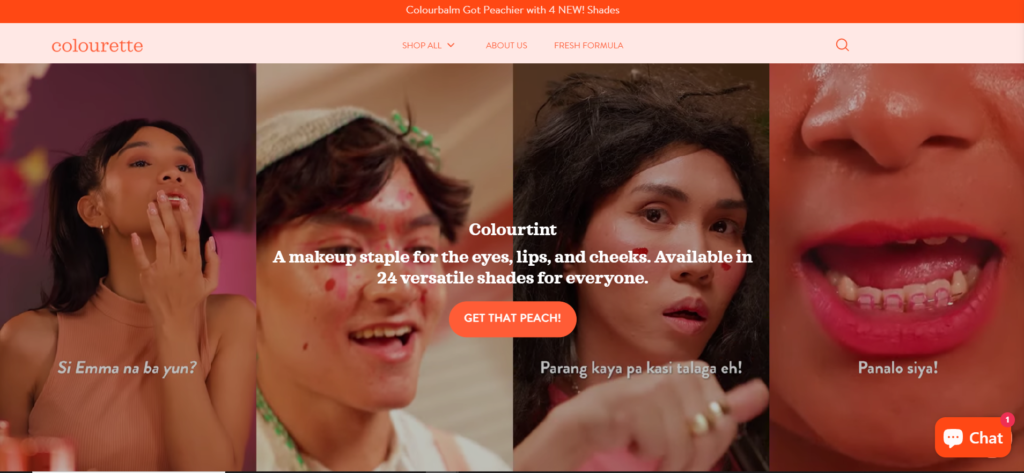Open search with the magnifier icon
The image size is (1024, 473).
[842, 45]
